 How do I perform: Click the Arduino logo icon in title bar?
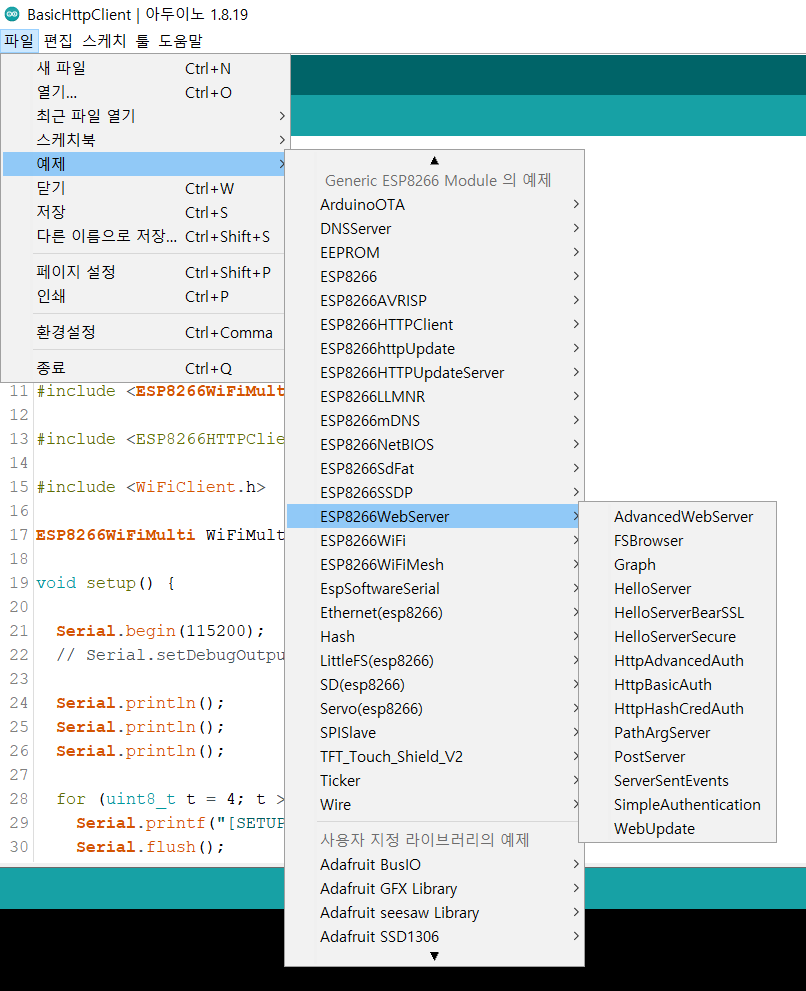click(x=12, y=14)
